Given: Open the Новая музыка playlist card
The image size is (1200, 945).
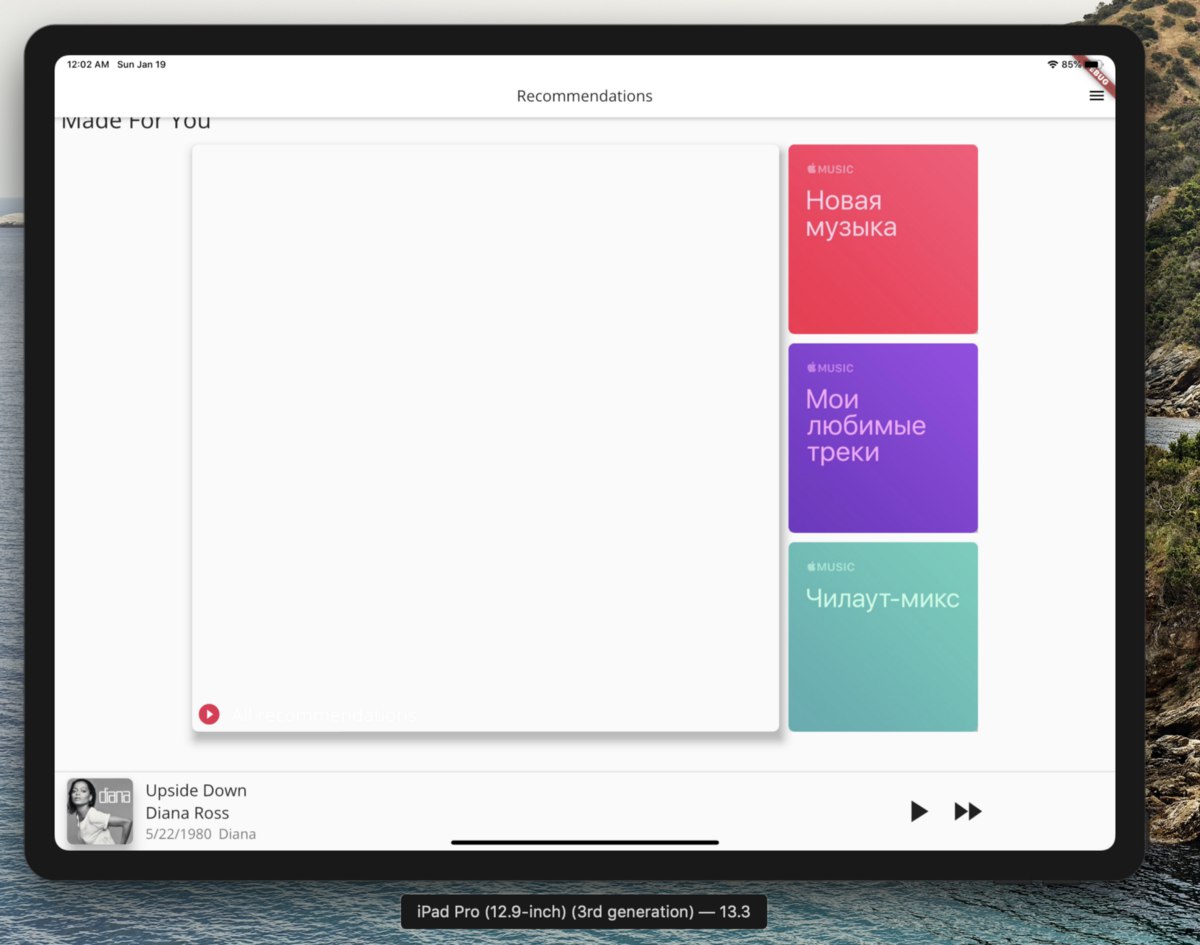Looking at the screenshot, I should [x=883, y=239].
